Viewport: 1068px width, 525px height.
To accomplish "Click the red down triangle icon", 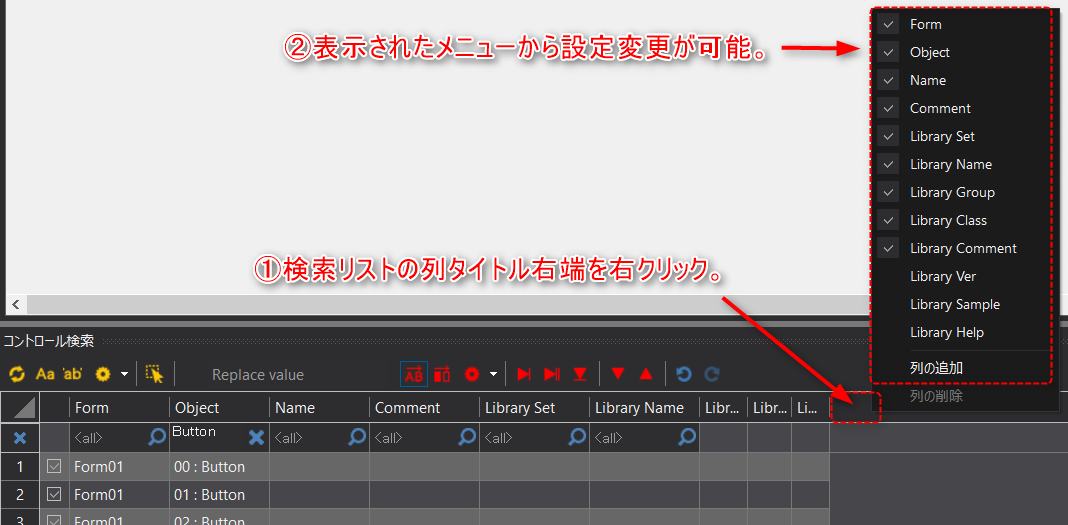I will point(618,374).
